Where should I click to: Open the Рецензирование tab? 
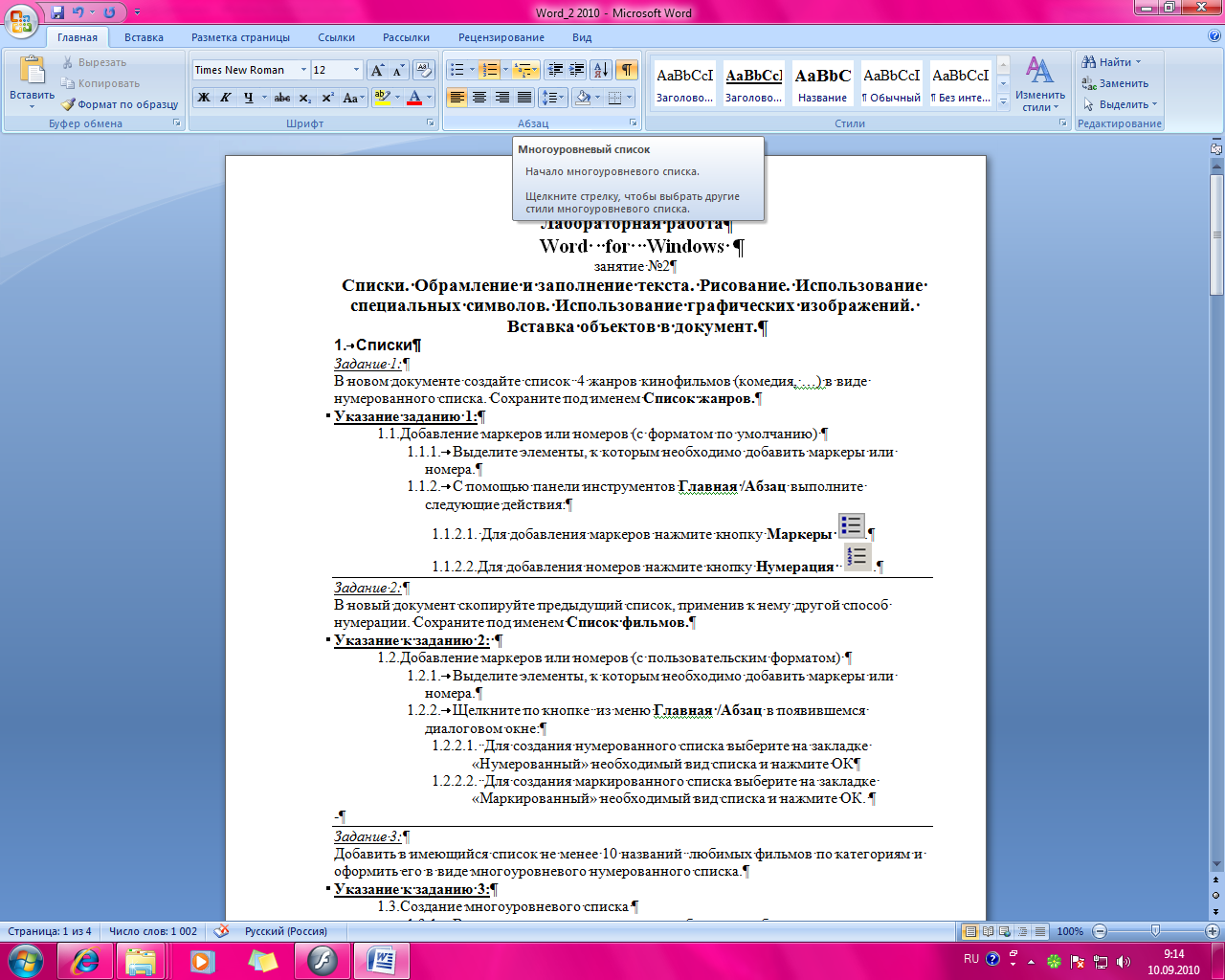(x=501, y=37)
